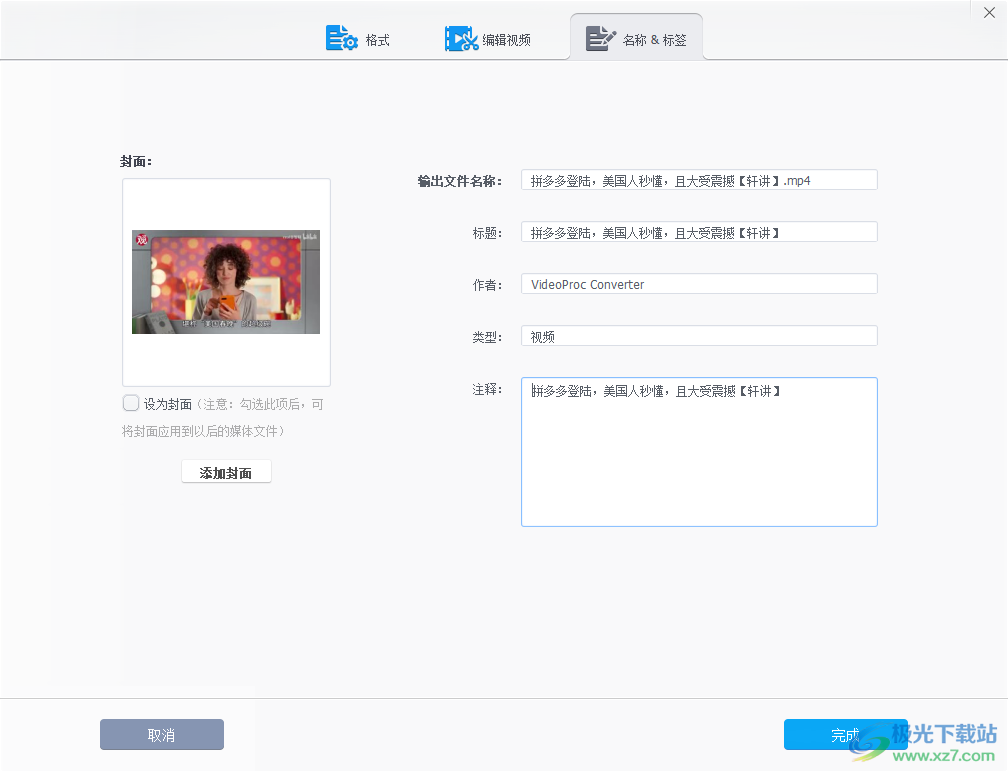Switch to the 编辑视频 tab
The height and width of the screenshot is (772, 1008).
pos(487,37)
